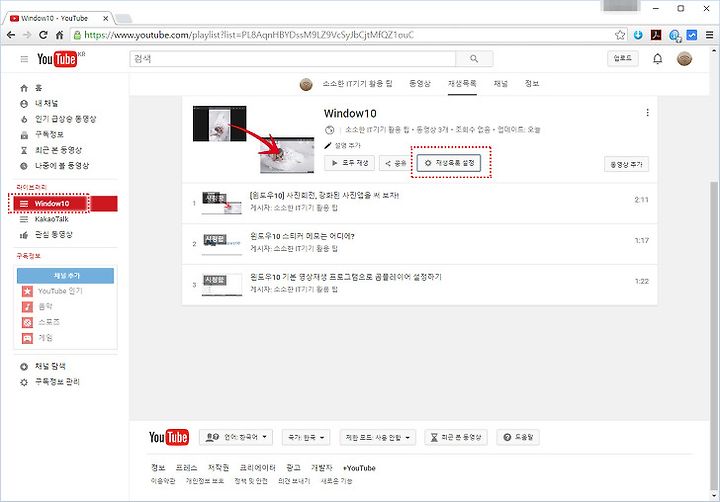Click the footer 최근 본 동영상 button
This screenshot has height=502, width=720.
pyautogui.click(x=456, y=437)
